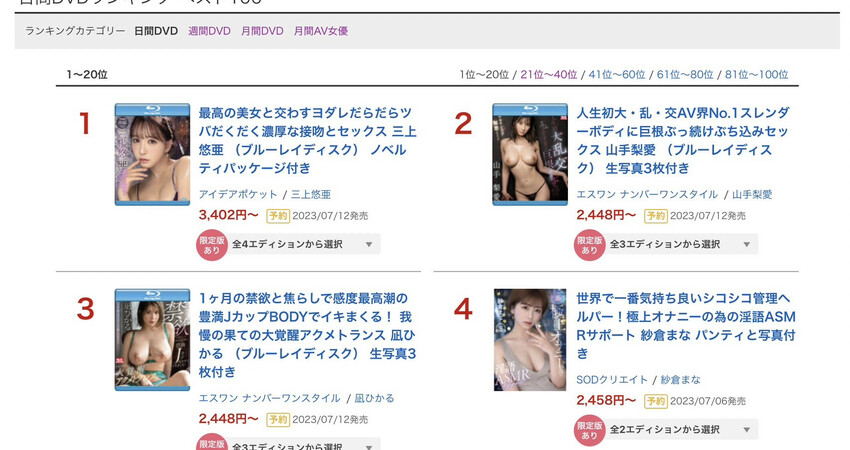Screen dimensions: 850x450
Task: Click the rank 4 product cover thumbnail
Action: tap(530, 340)
